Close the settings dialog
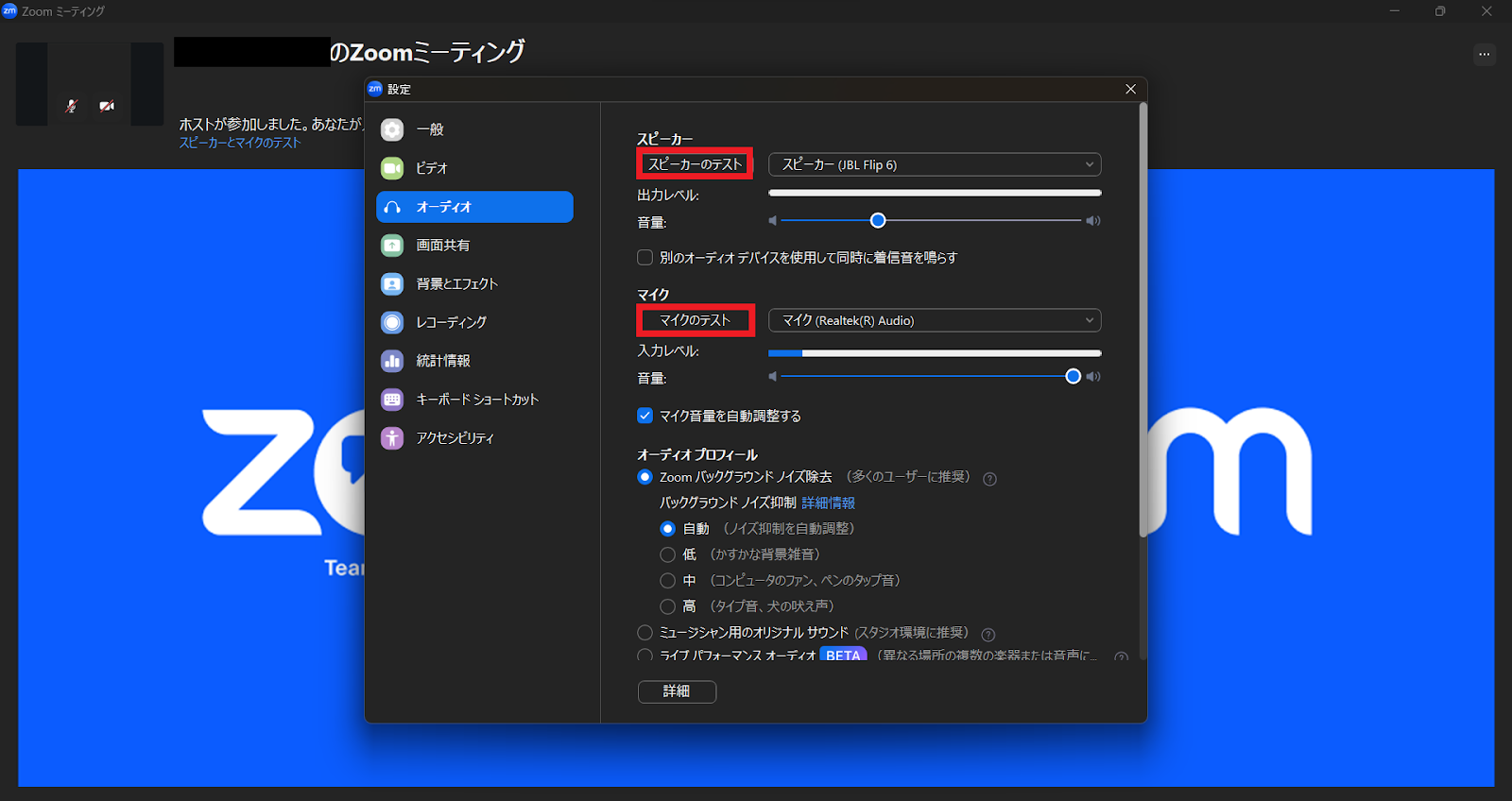This screenshot has height=801, width=1512. pos(1130,89)
